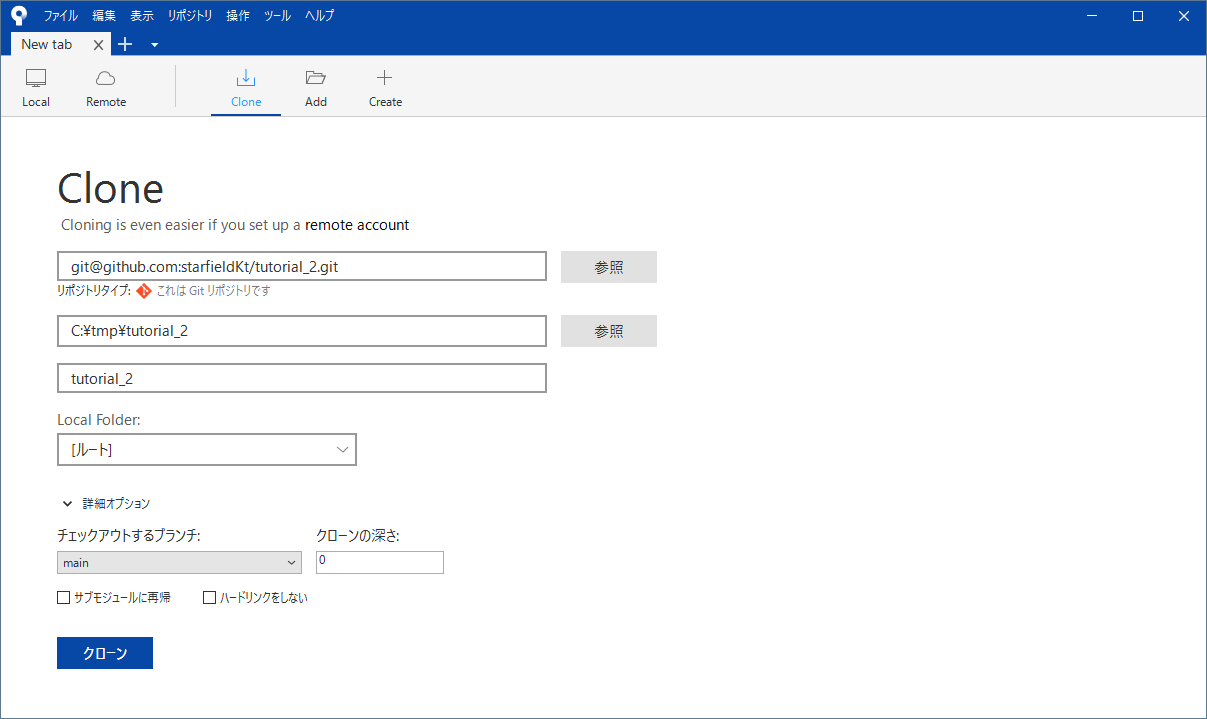This screenshot has height=719, width=1207.
Task: Switch to the New tab tab
Action: coord(47,44)
